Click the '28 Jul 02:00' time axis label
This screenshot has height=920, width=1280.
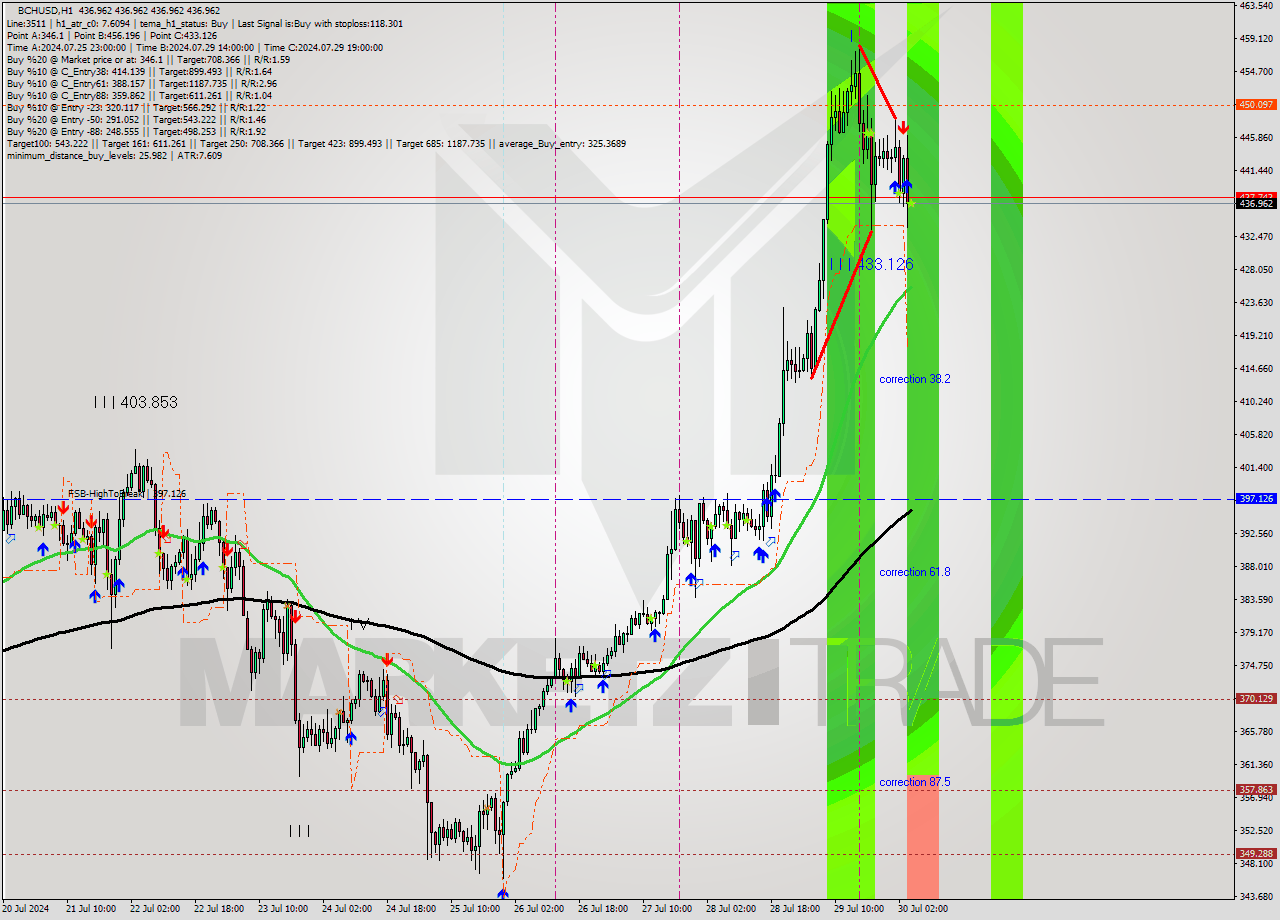pyautogui.click(x=730, y=909)
